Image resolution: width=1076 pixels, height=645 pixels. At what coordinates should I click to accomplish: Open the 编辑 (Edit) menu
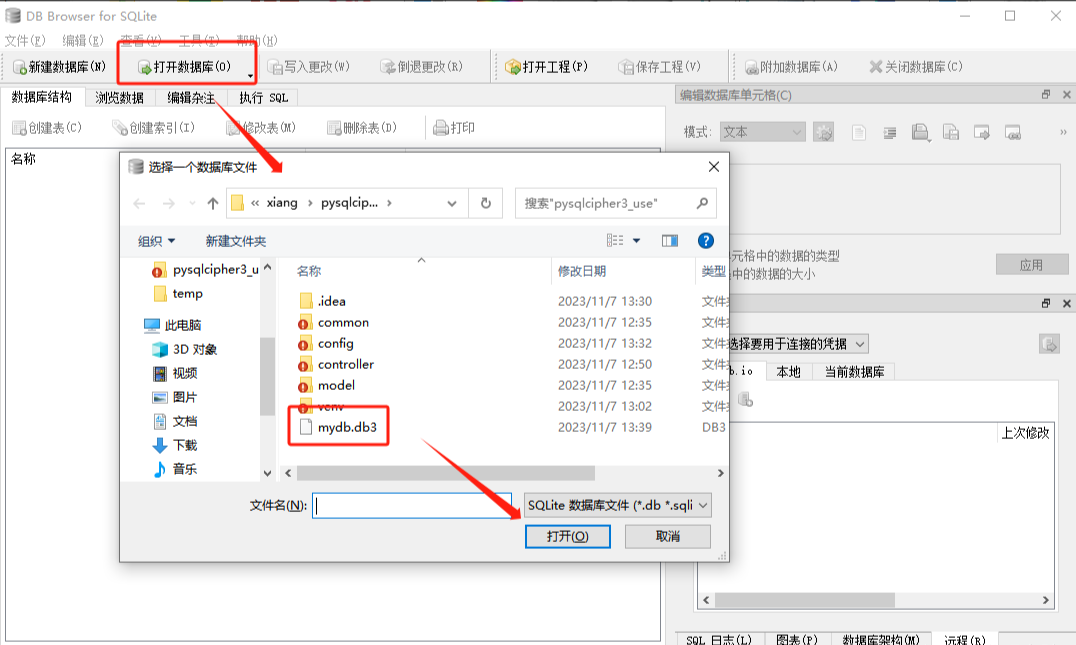(x=83, y=40)
